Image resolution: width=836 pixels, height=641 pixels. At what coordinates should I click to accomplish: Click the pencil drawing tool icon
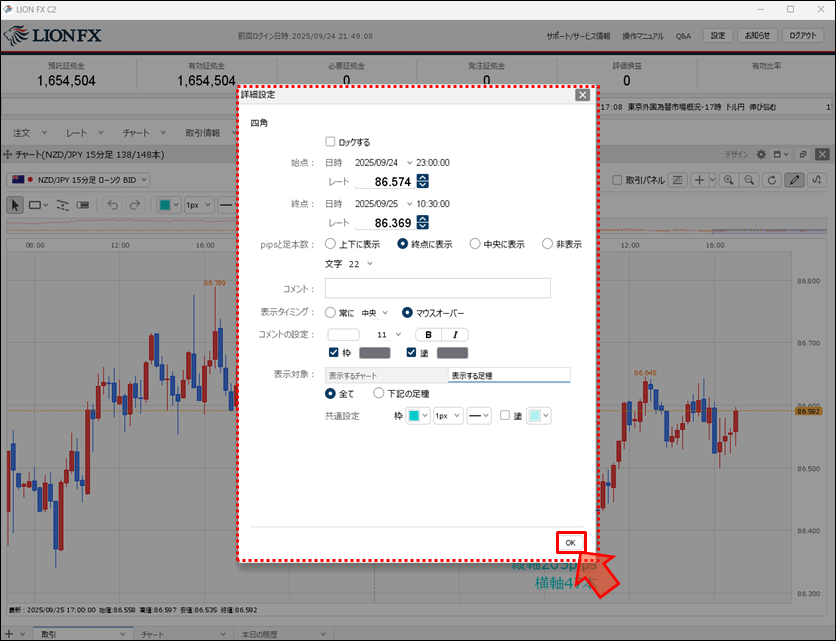click(794, 180)
